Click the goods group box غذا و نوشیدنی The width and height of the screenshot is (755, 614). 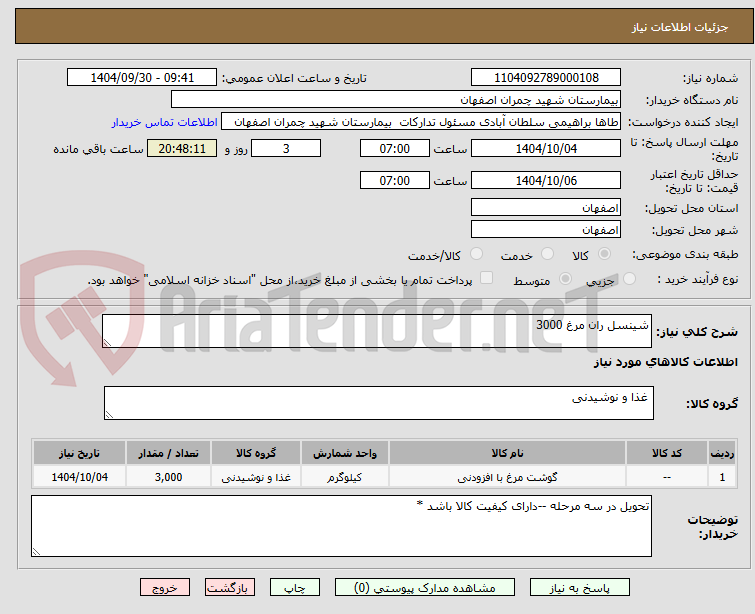click(379, 403)
